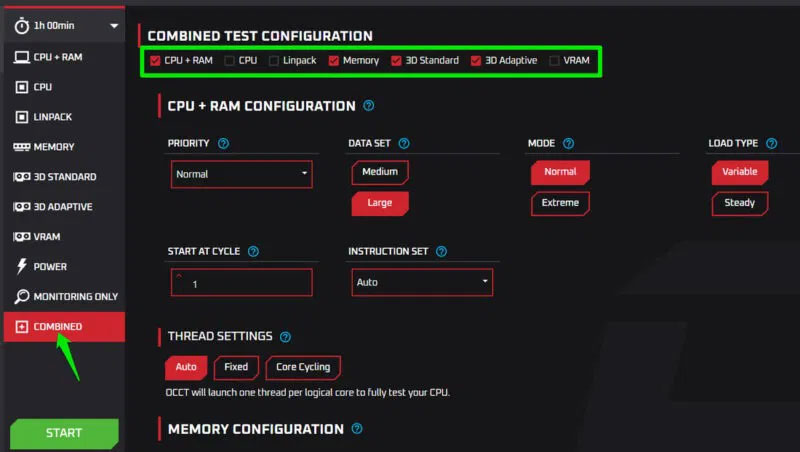Select the COMBINED test tab
This screenshot has height=452, width=800.
[64, 327]
